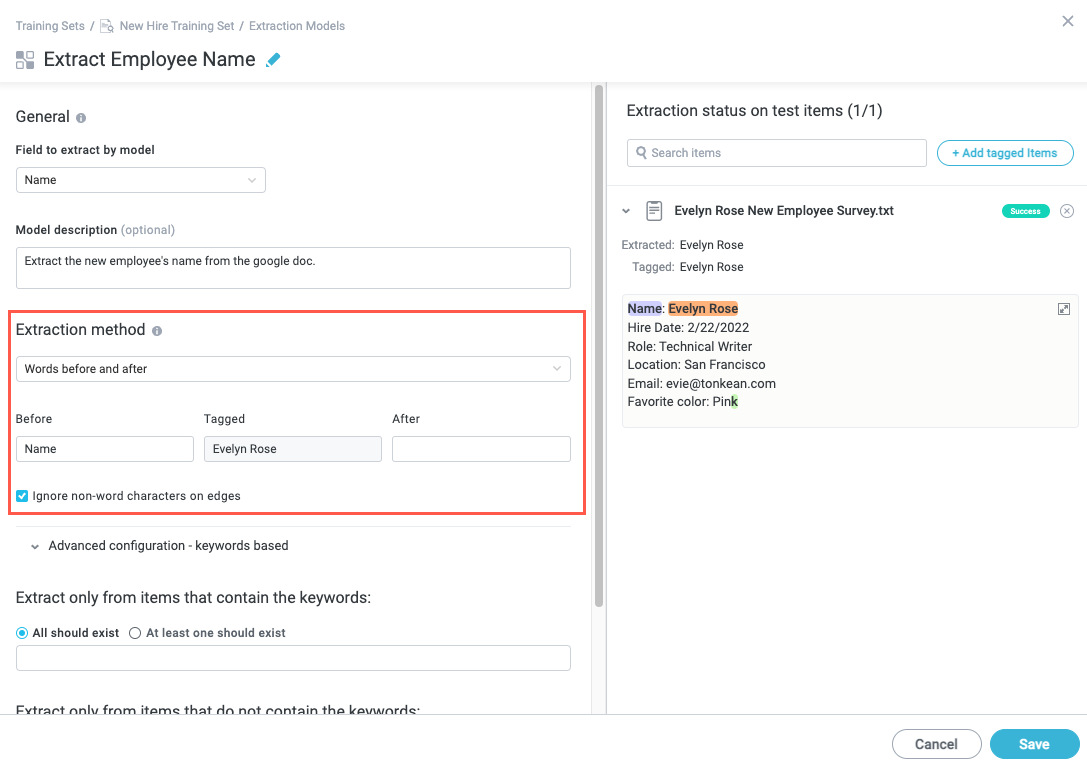This screenshot has height=770, width=1087.
Task: Choose At least one should exist option
Action: (x=135, y=632)
